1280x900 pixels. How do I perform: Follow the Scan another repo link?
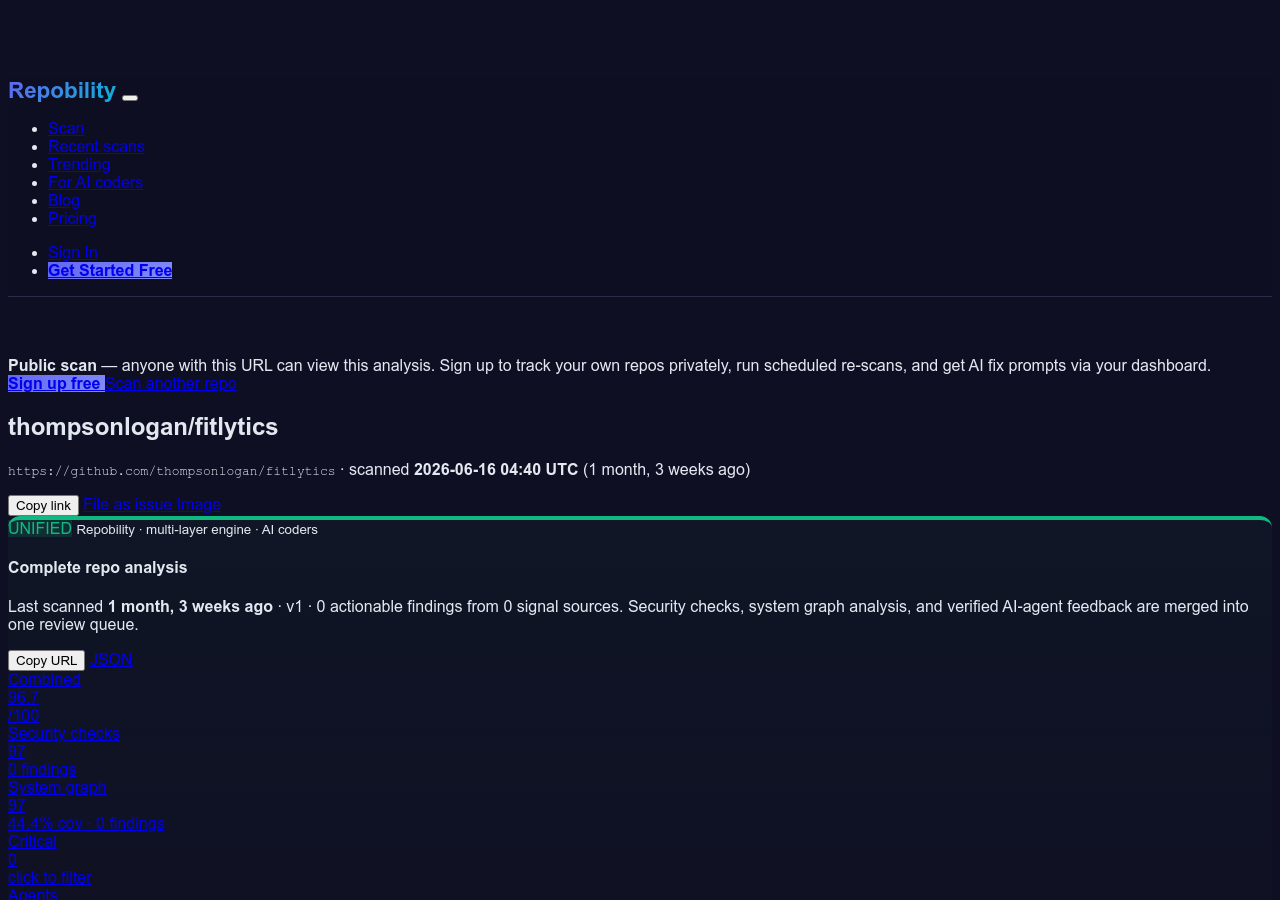point(171,383)
